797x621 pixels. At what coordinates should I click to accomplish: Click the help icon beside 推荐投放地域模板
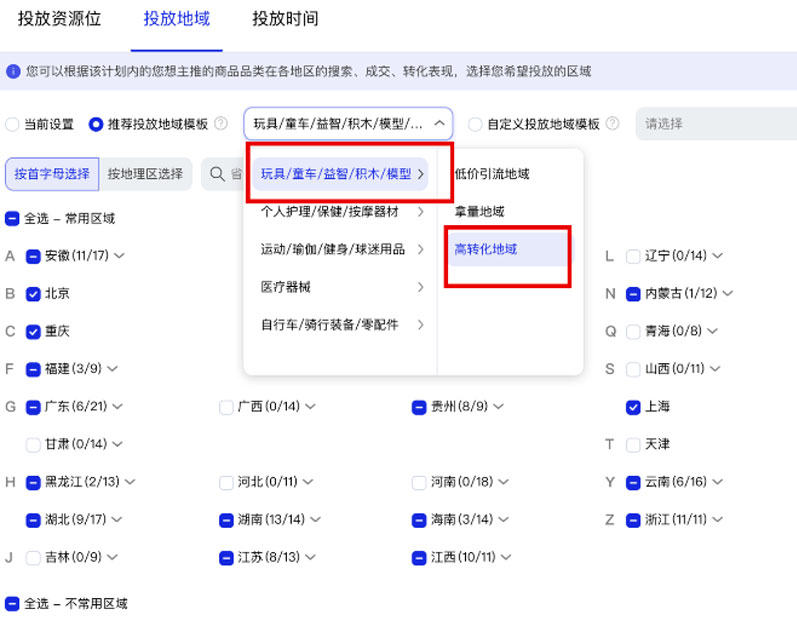[x=221, y=123]
